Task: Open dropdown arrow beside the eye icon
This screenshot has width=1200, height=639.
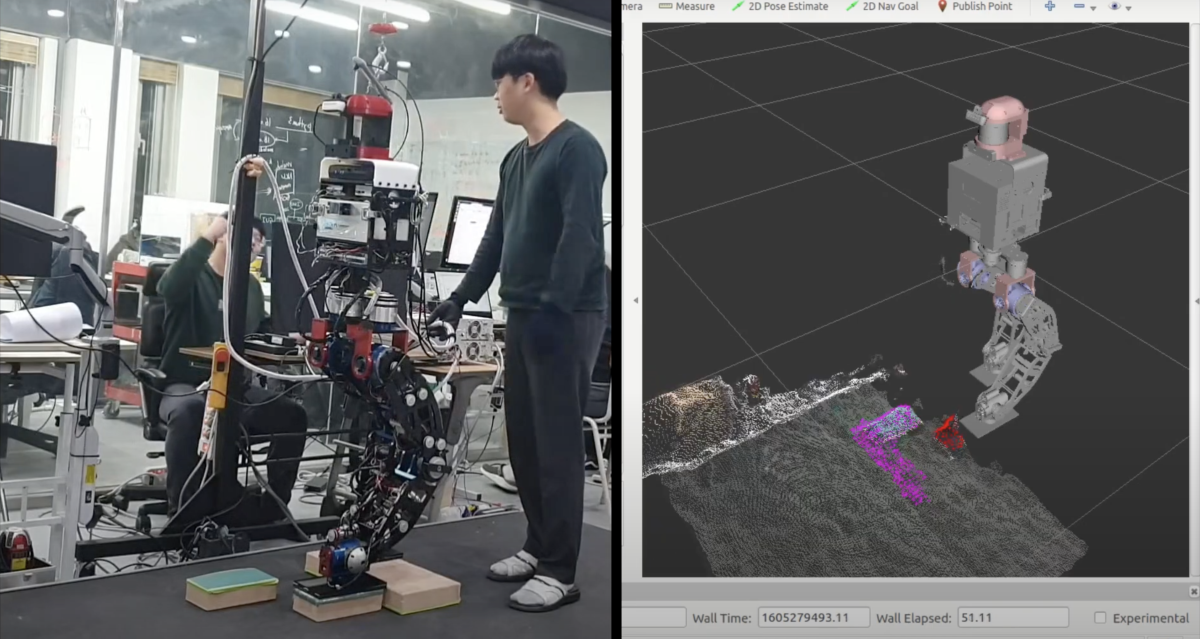Action: (1128, 8)
